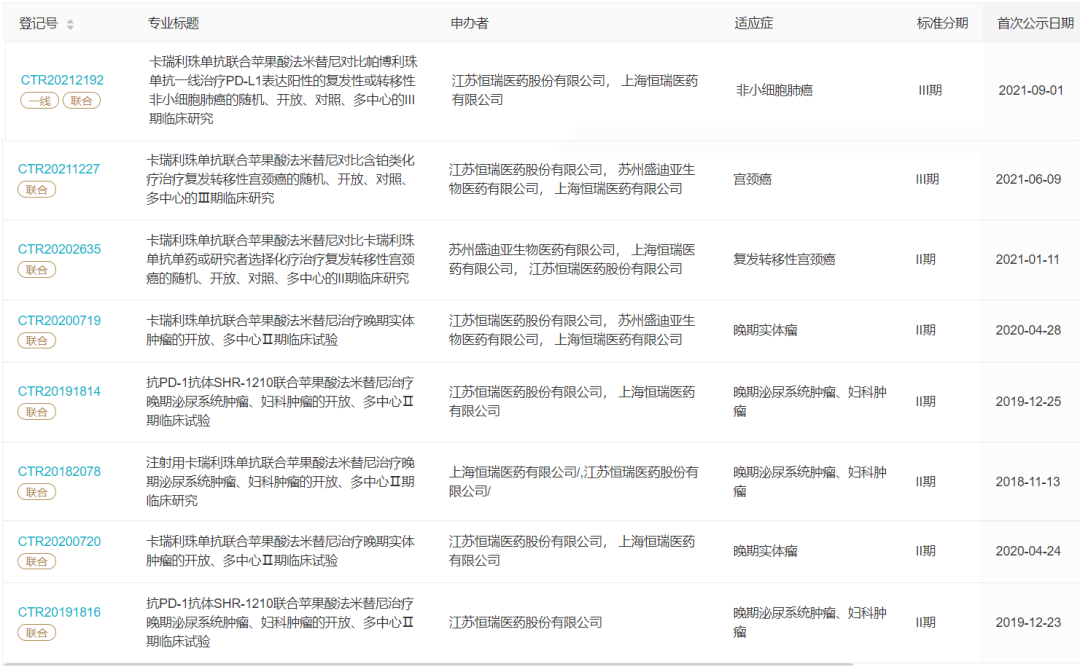Click the 首次公示日期 column header
This screenshot has height=667, width=1080.
pyautogui.click(x=1035, y=23)
